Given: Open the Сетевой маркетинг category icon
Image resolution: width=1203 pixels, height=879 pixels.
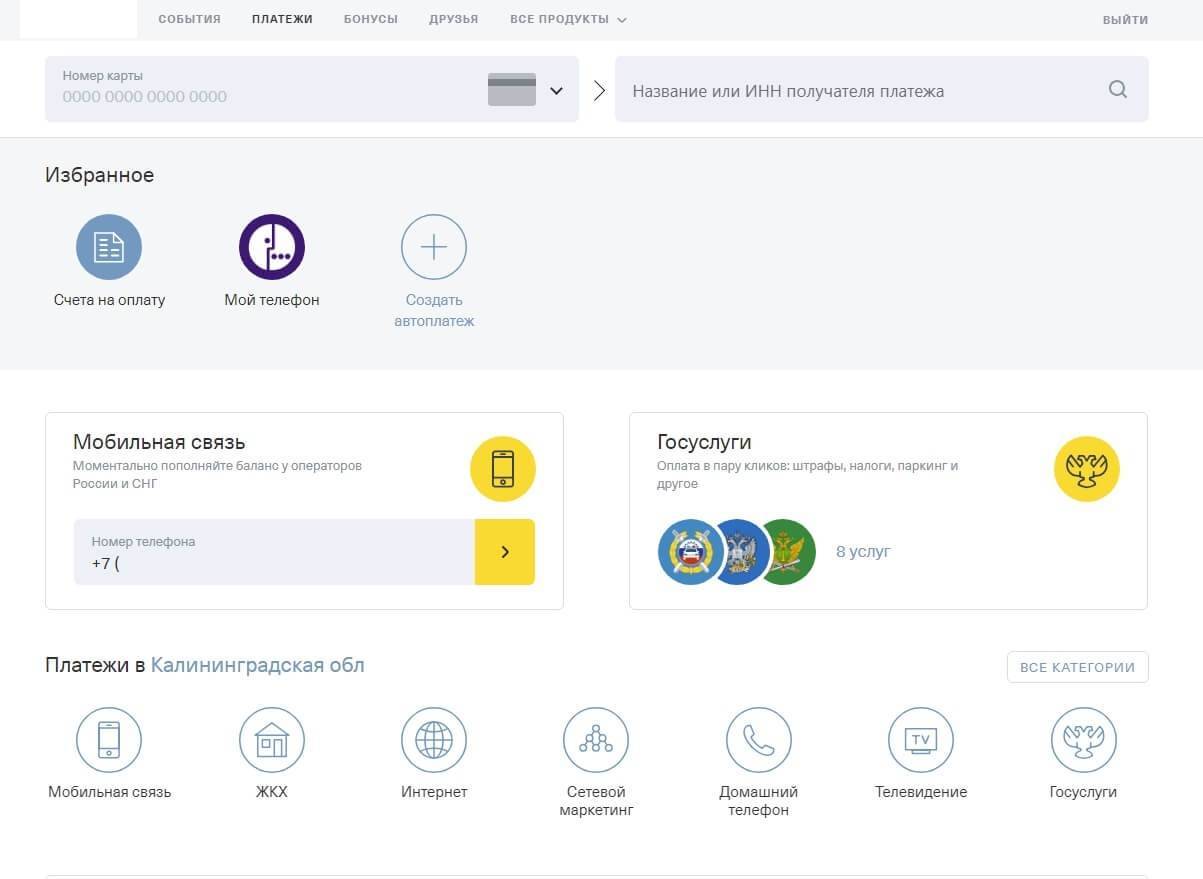Looking at the screenshot, I should [x=596, y=740].
